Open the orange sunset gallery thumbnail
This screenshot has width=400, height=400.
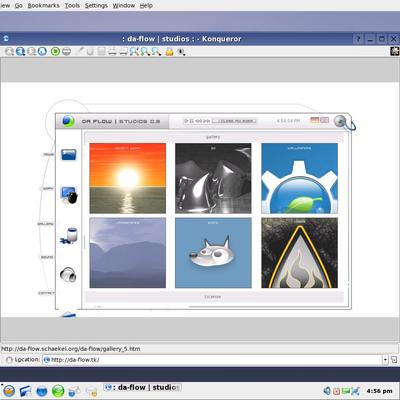click(x=128, y=178)
